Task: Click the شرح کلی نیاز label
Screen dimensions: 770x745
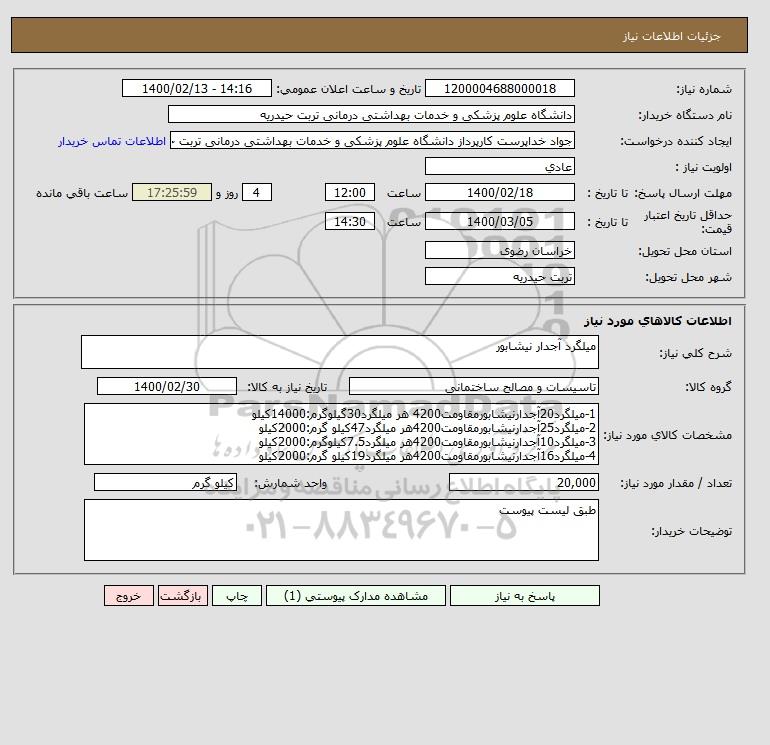Action: point(695,353)
